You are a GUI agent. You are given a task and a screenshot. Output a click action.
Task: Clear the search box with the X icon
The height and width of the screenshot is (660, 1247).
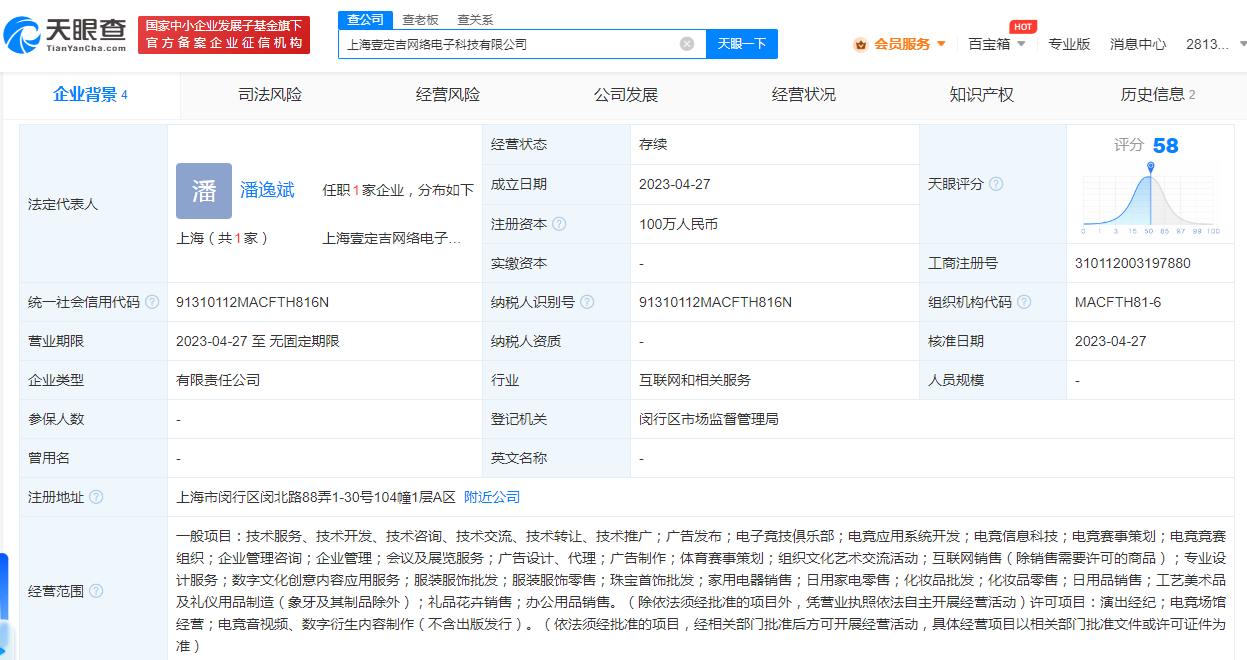pos(687,44)
